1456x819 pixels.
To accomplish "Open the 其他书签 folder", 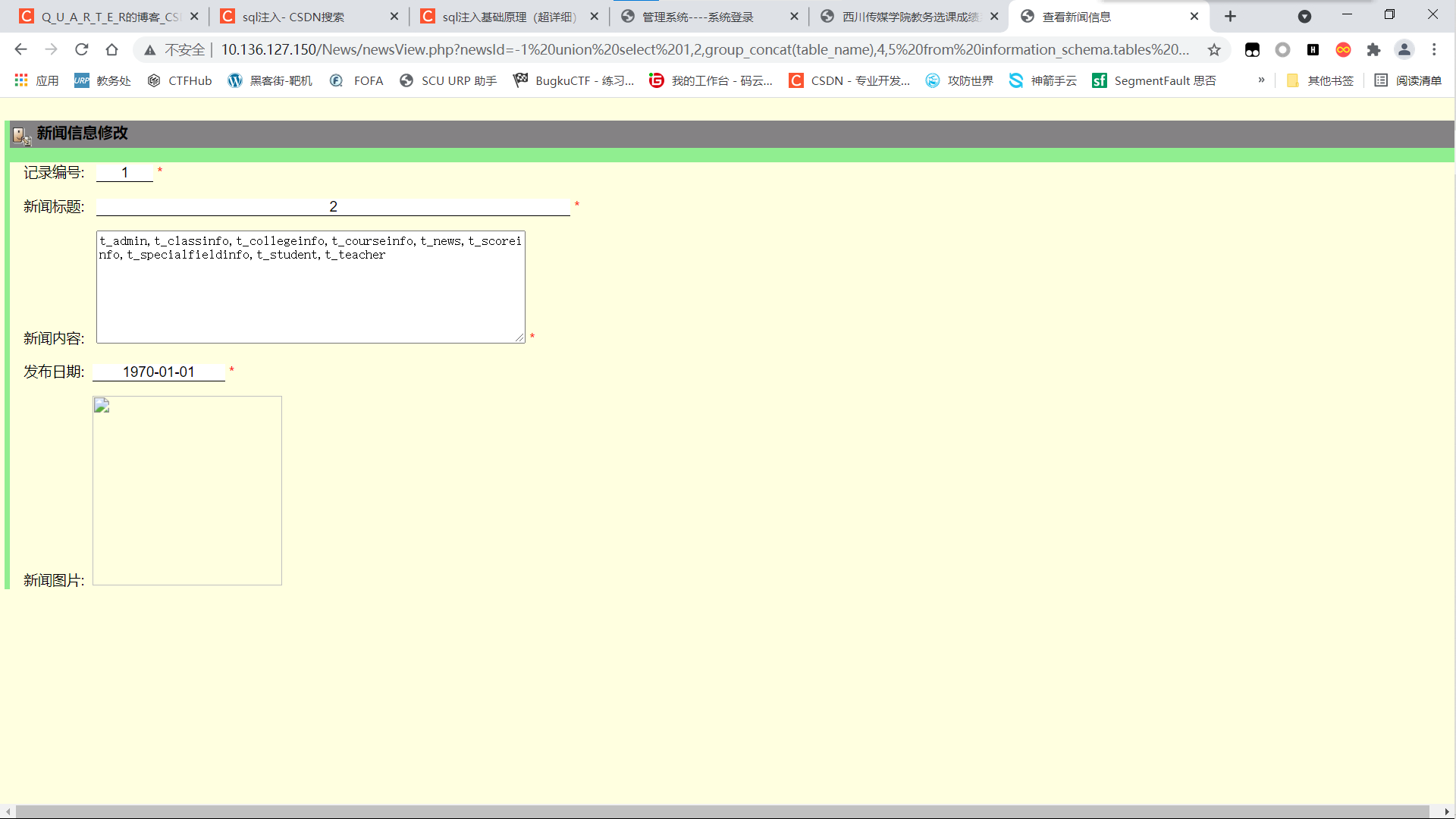I will click(x=1319, y=80).
